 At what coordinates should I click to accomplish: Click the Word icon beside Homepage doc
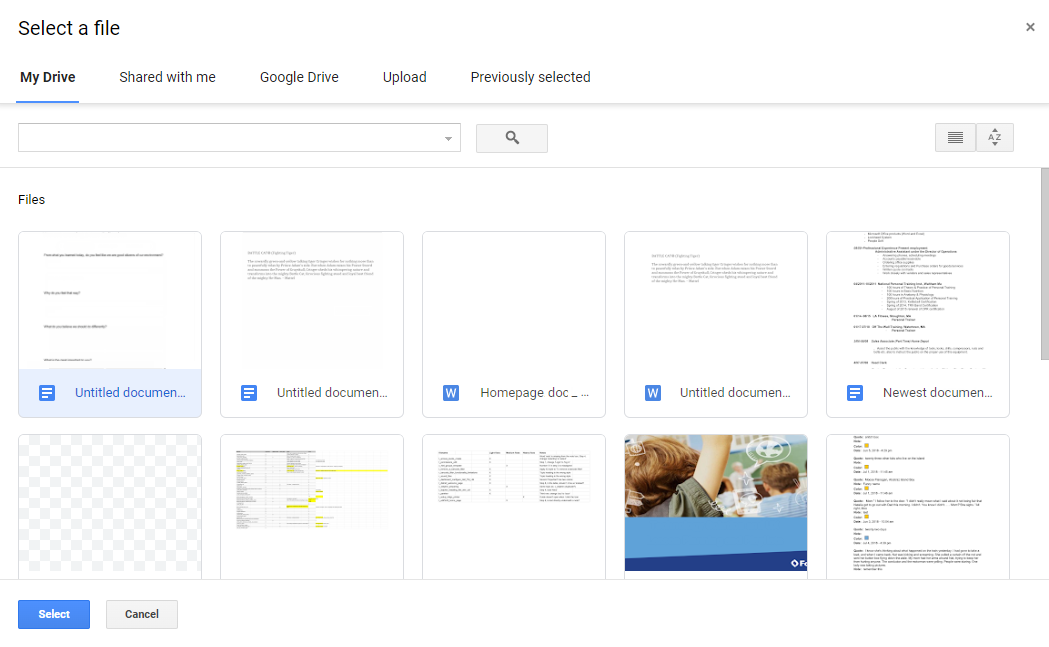[450, 392]
